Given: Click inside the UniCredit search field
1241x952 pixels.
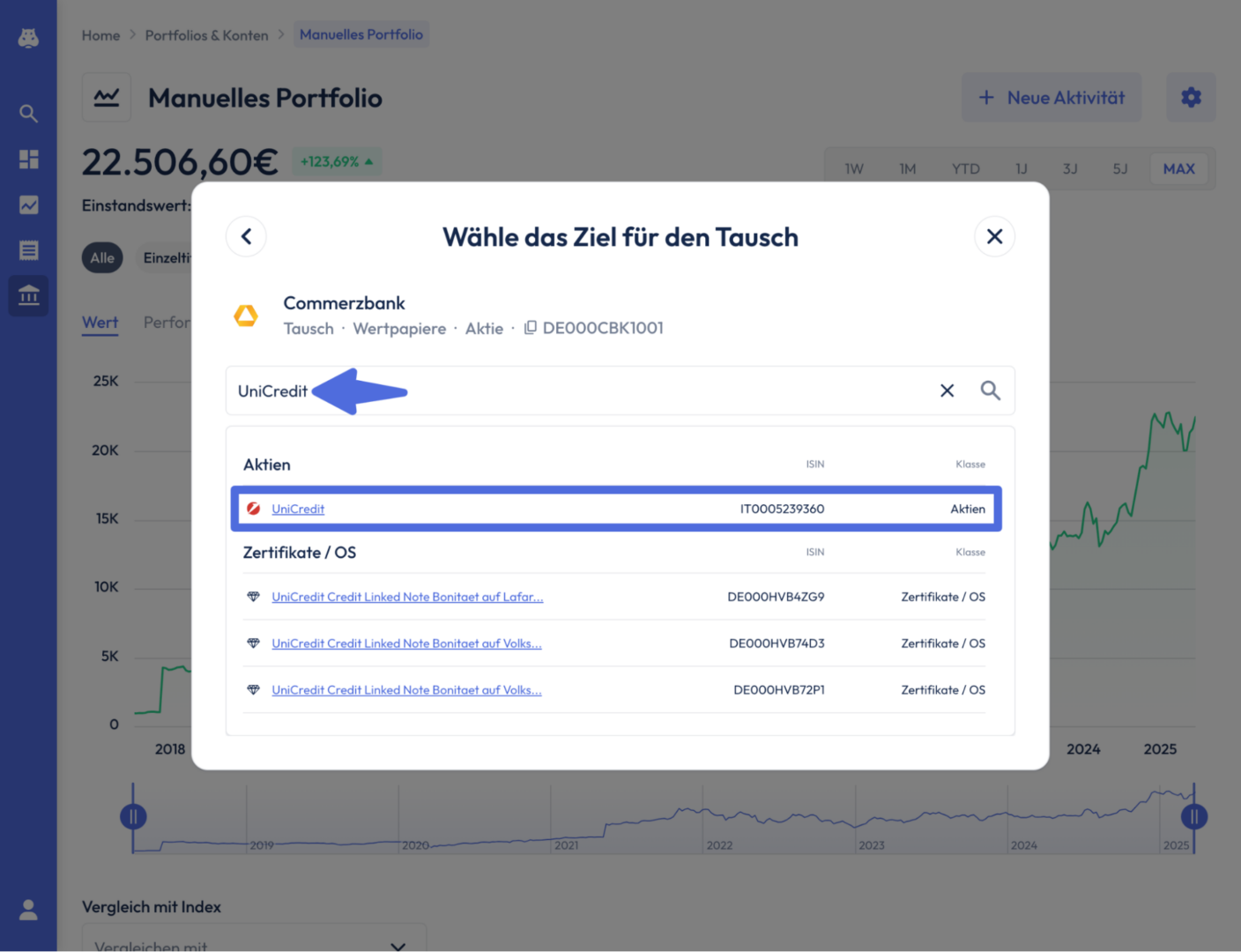Looking at the screenshot, I should pos(620,390).
